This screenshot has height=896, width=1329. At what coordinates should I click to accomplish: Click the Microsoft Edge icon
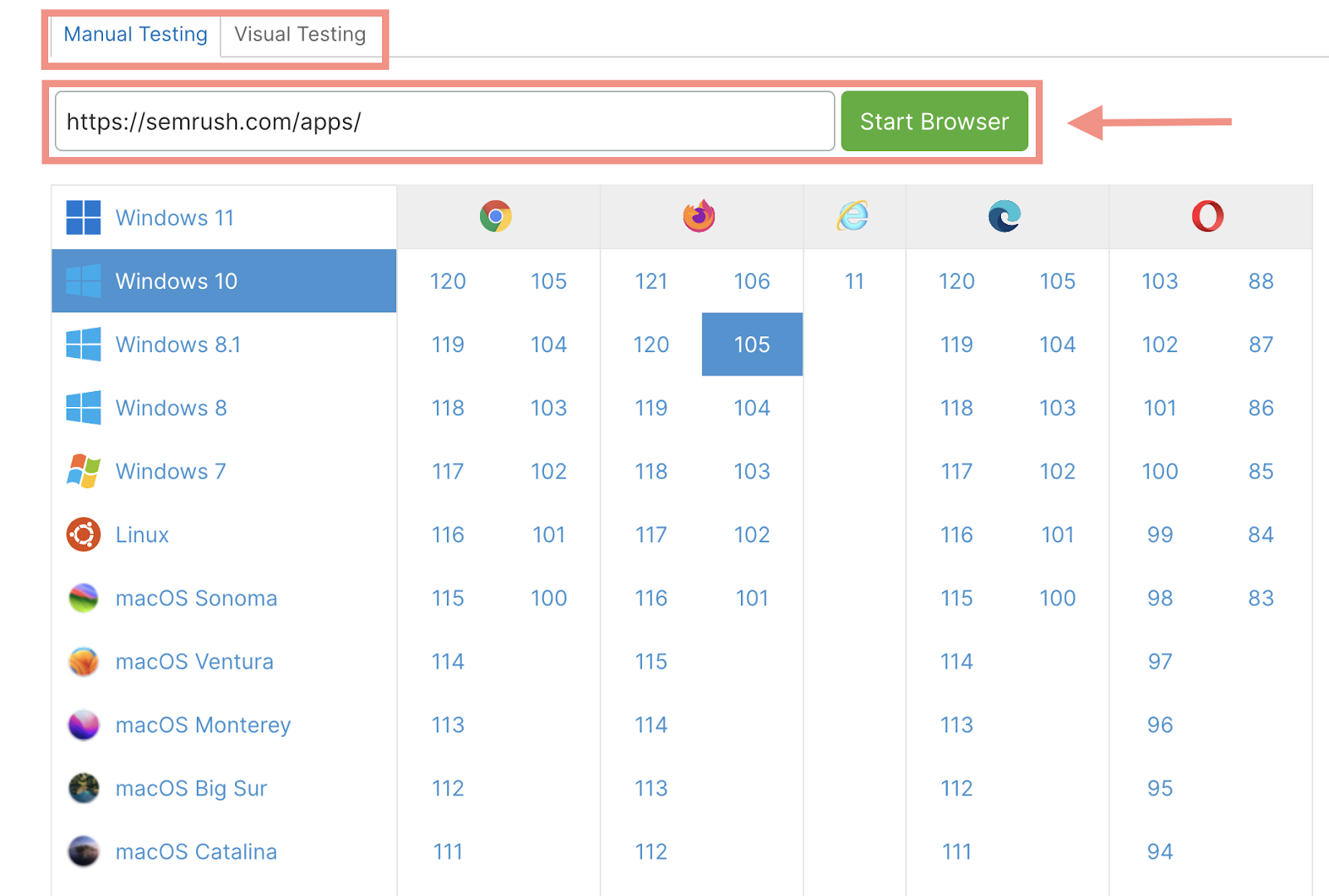[x=1004, y=217]
